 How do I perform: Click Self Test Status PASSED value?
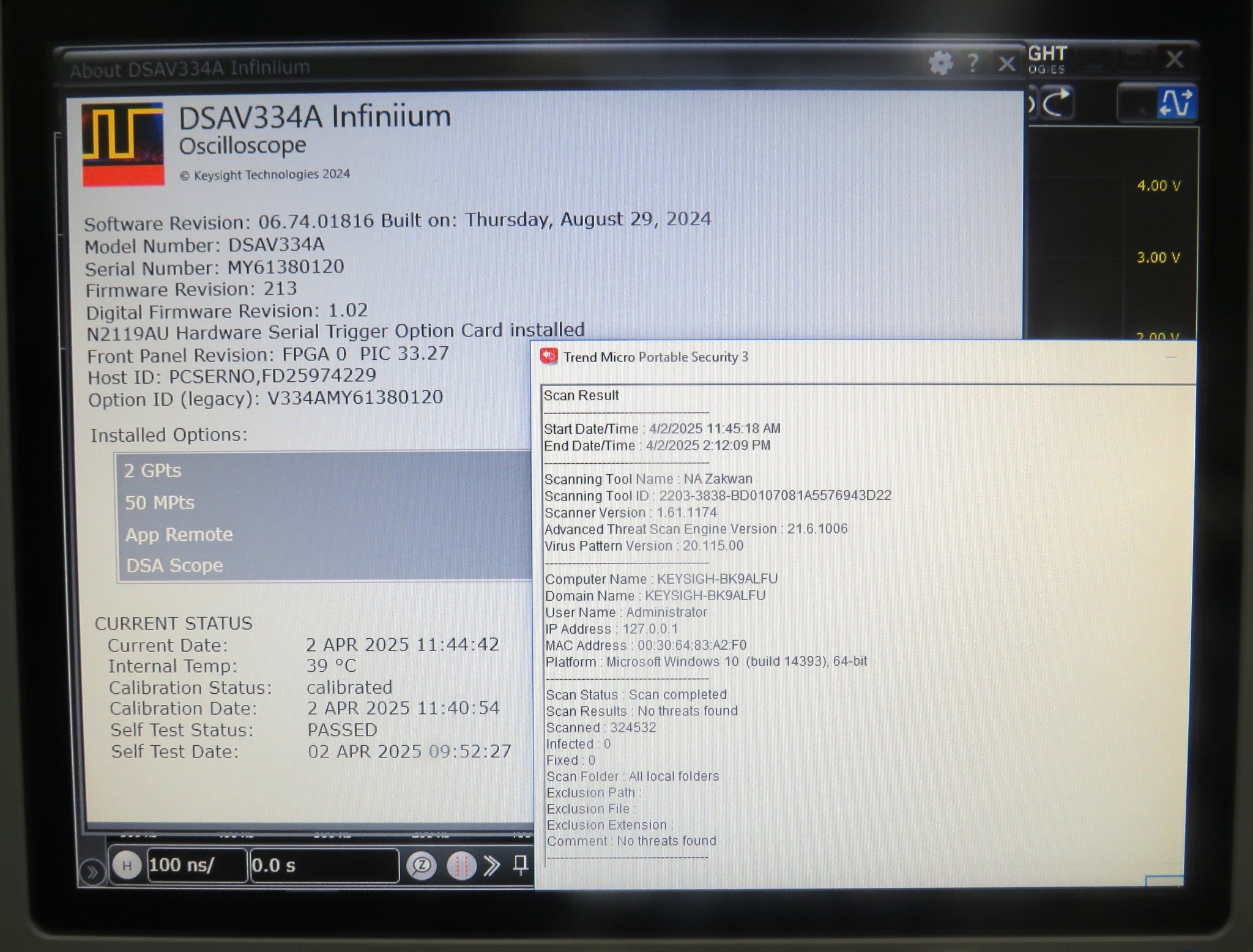click(x=342, y=730)
